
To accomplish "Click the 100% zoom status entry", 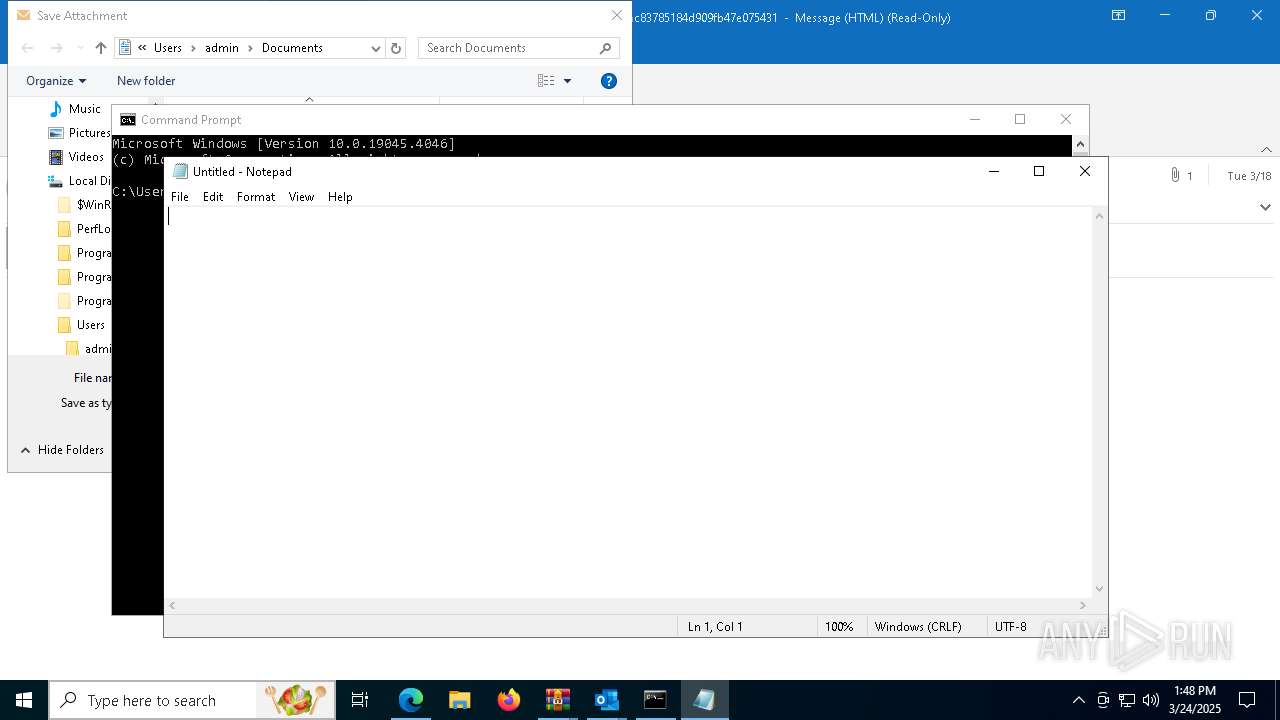I will 839,627.
